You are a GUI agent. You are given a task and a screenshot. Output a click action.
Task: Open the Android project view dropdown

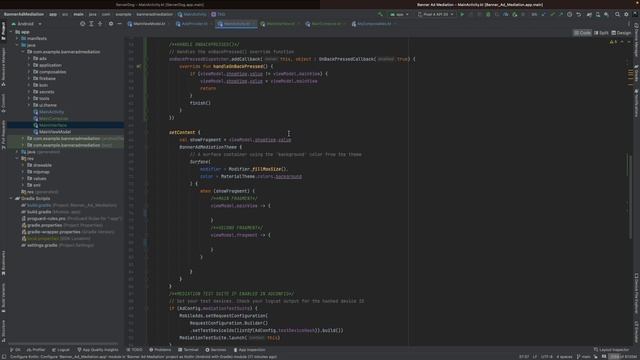tap(27, 24)
